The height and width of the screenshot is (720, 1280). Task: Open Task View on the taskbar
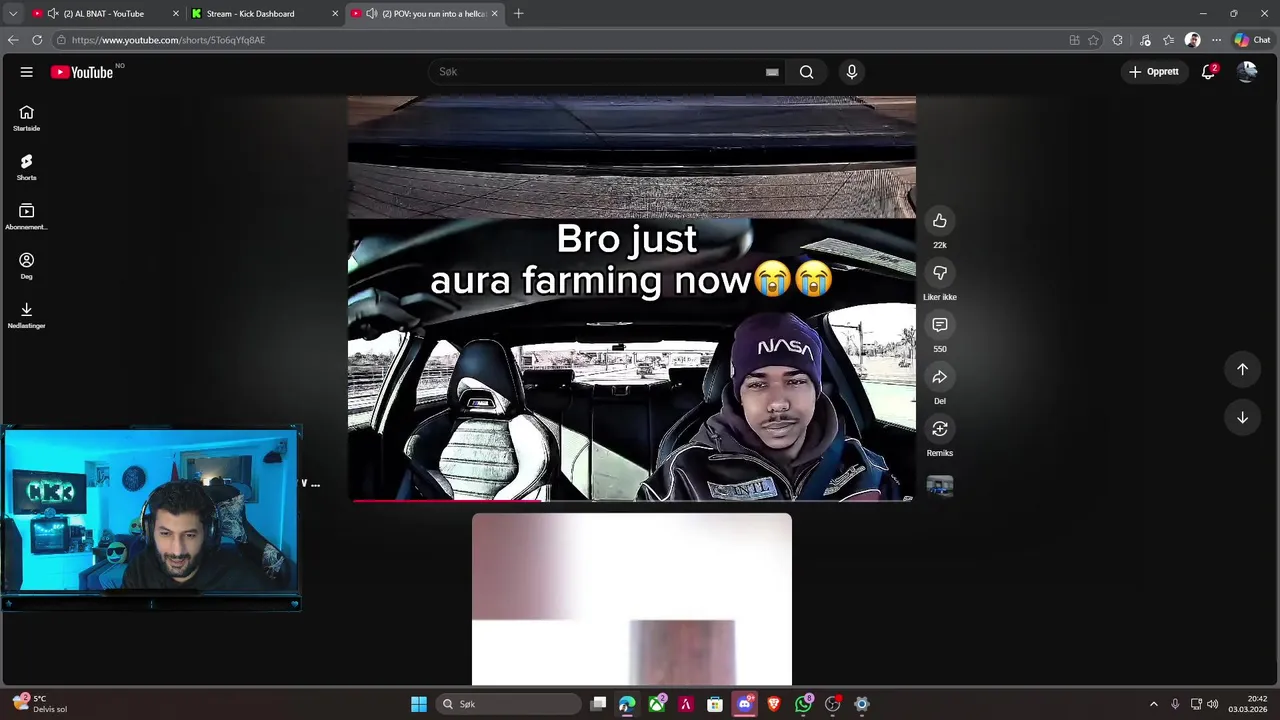click(x=598, y=704)
